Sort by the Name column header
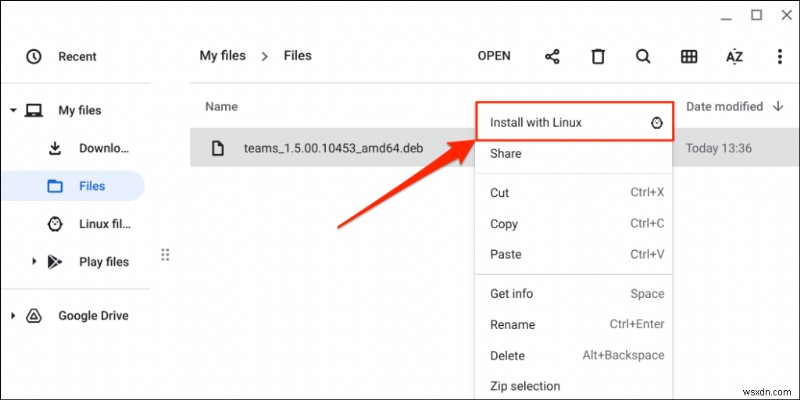 pos(221,107)
